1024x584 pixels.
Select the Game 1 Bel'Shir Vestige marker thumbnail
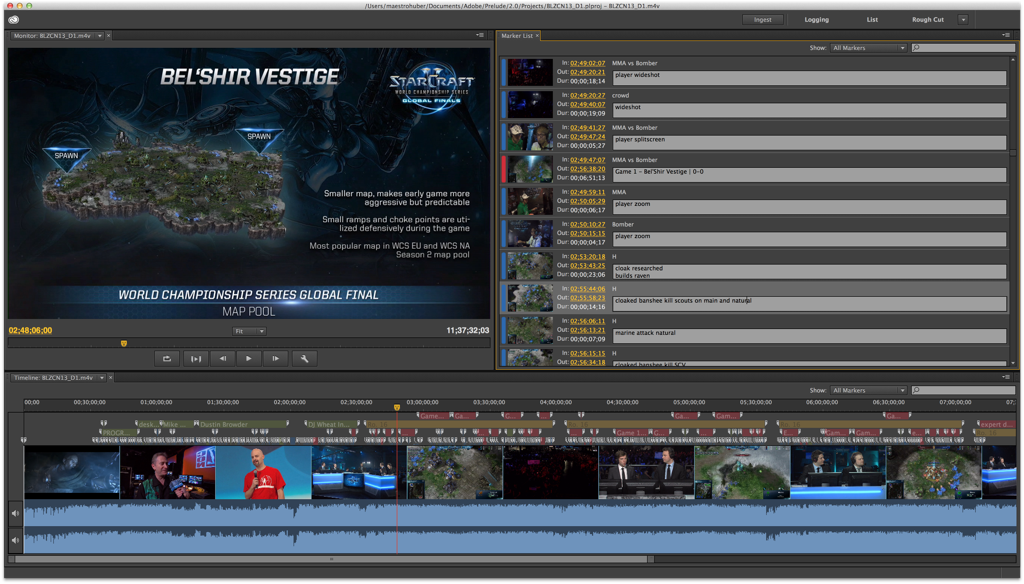pos(530,169)
